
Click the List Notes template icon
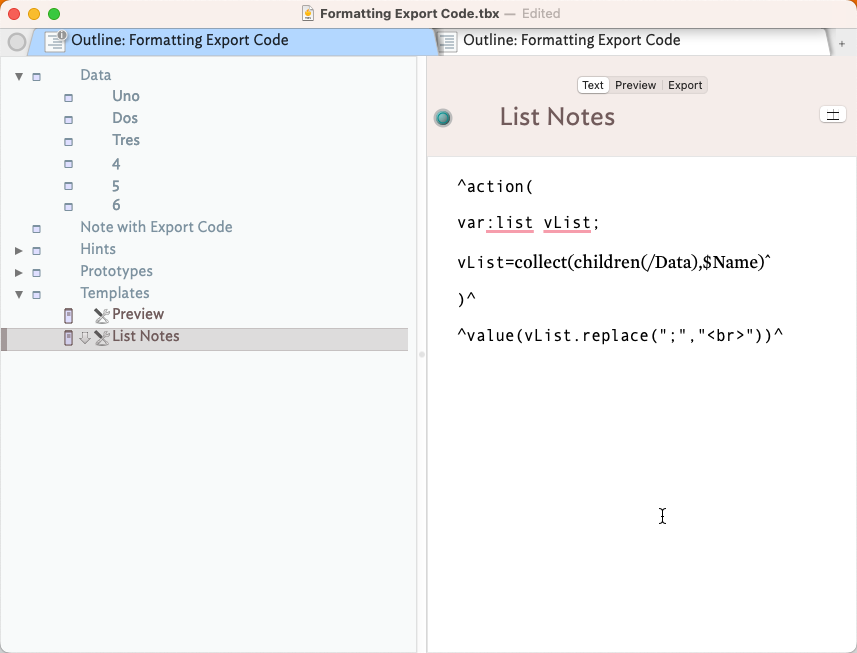click(68, 338)
